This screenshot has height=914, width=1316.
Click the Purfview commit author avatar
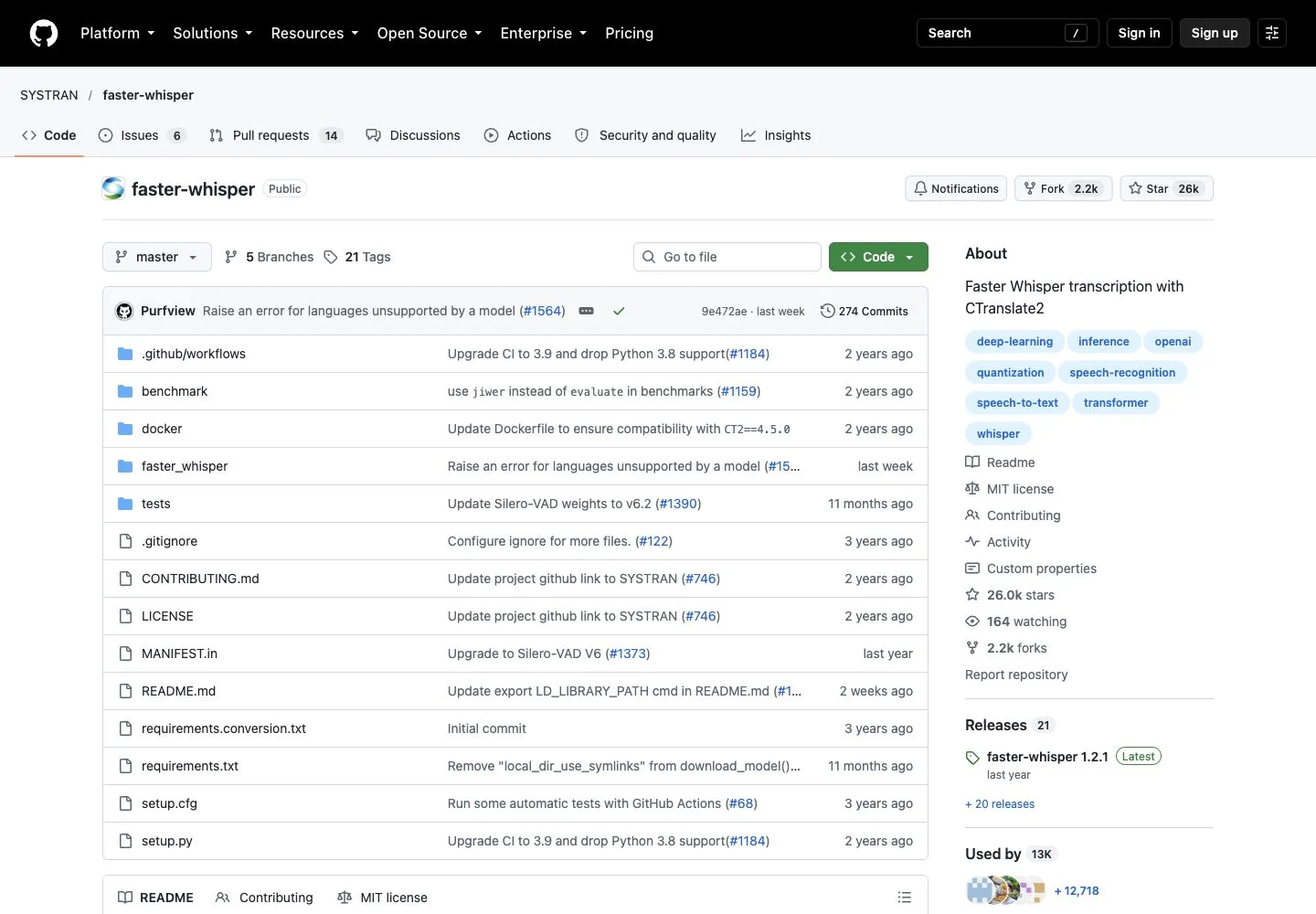124,311
